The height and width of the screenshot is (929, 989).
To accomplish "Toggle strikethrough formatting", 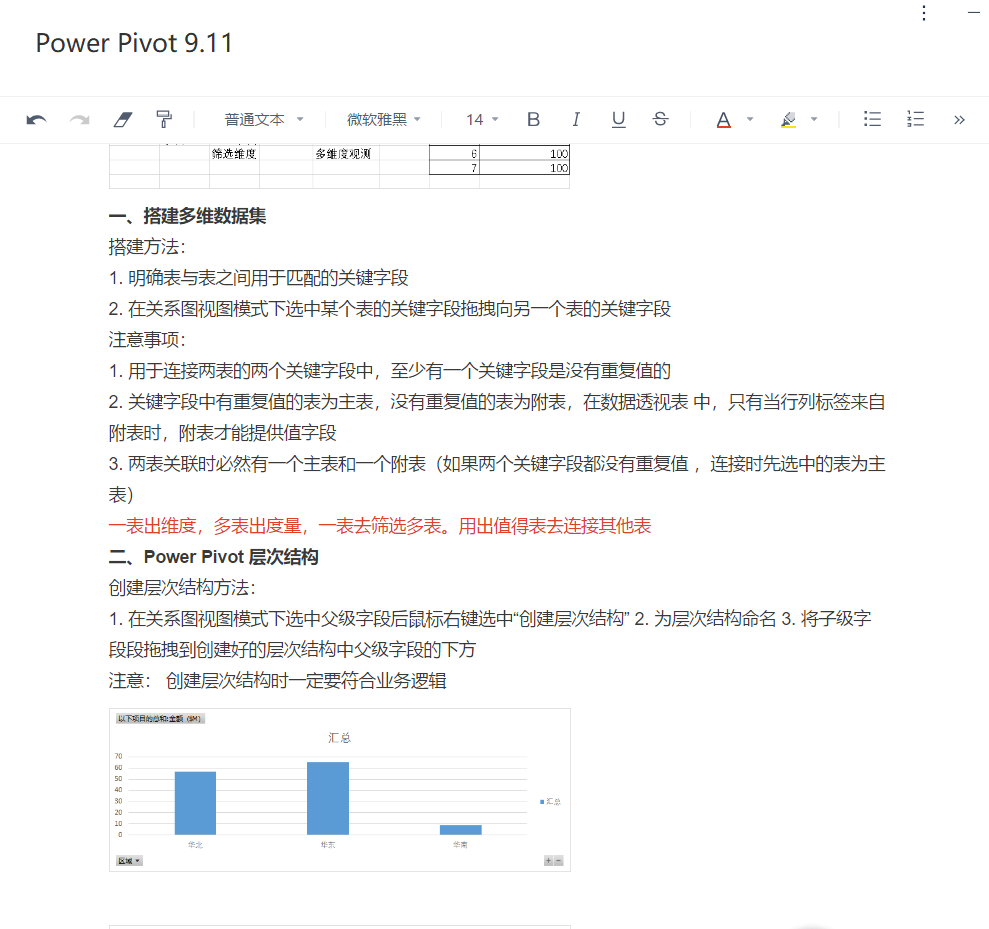I will (x=660, y=119).
